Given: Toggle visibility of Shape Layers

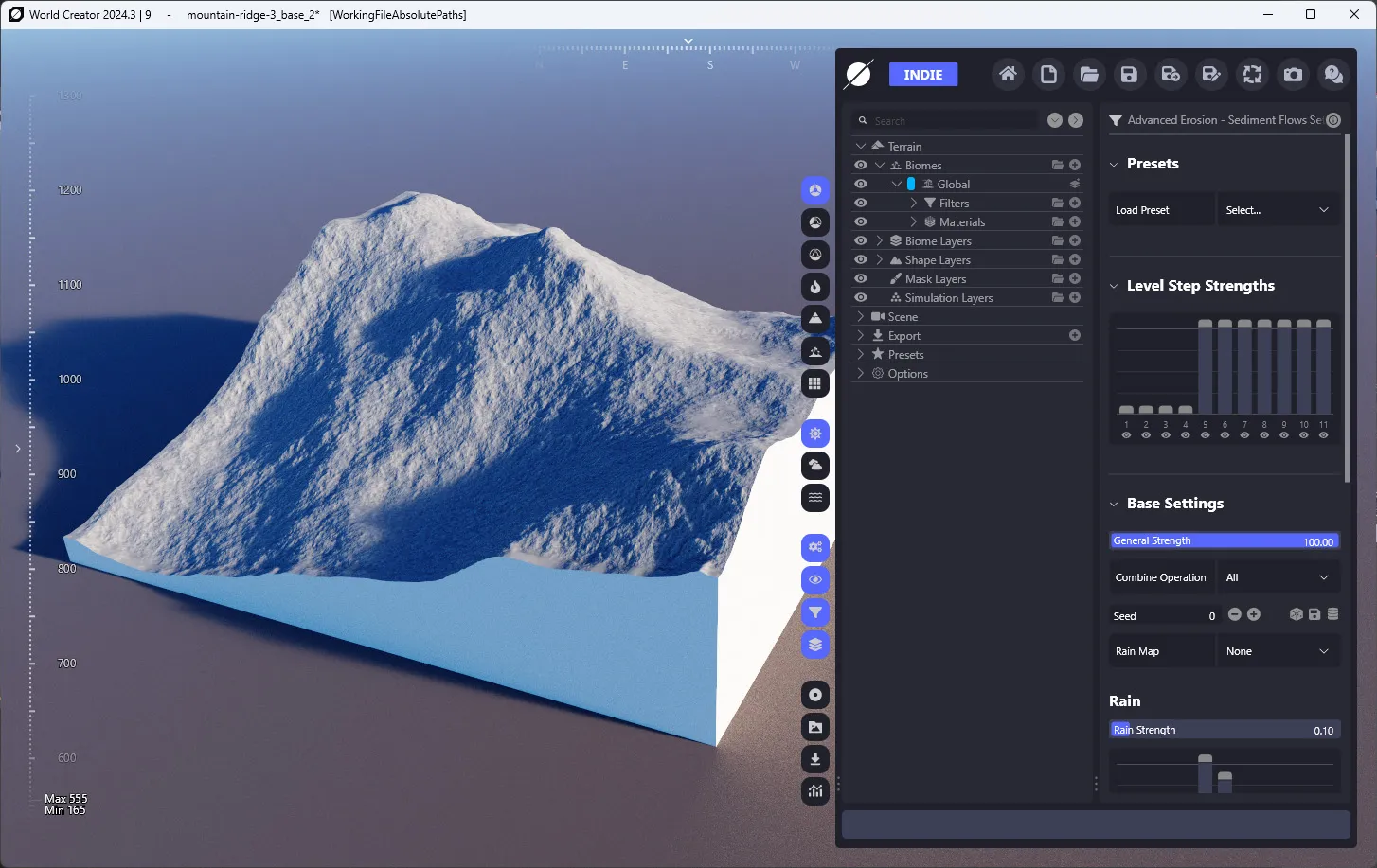Looking at the screenshot, I should click(x=861, y=259).
